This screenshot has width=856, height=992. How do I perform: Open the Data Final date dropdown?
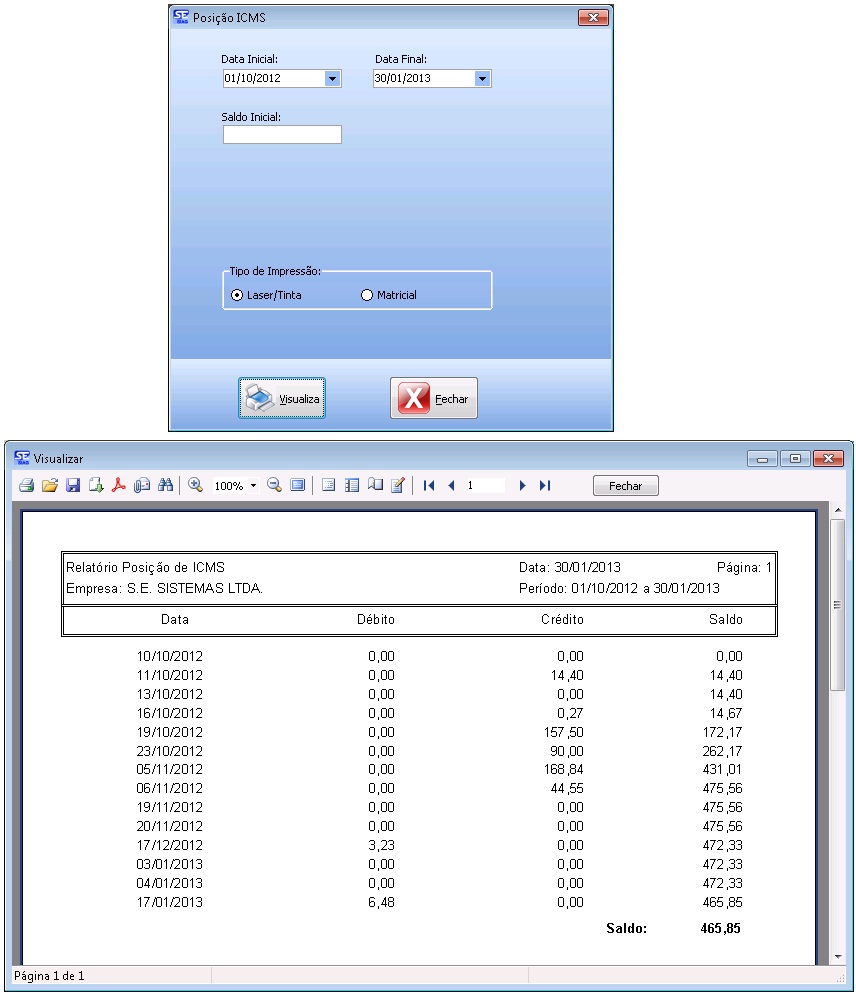tap(482, 79)
